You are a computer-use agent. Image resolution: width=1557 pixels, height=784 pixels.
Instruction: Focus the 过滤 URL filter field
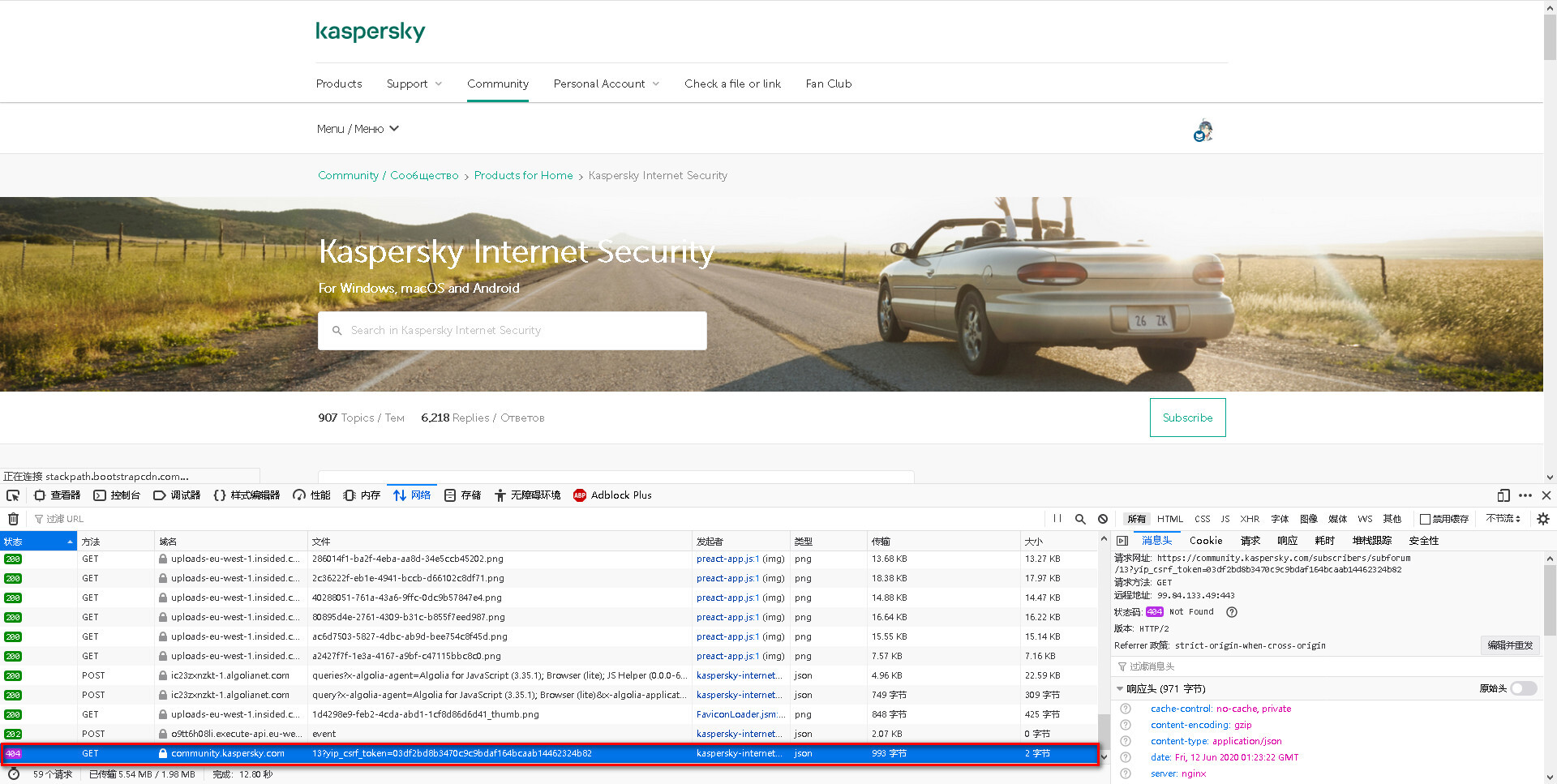(x=535, y=519)
